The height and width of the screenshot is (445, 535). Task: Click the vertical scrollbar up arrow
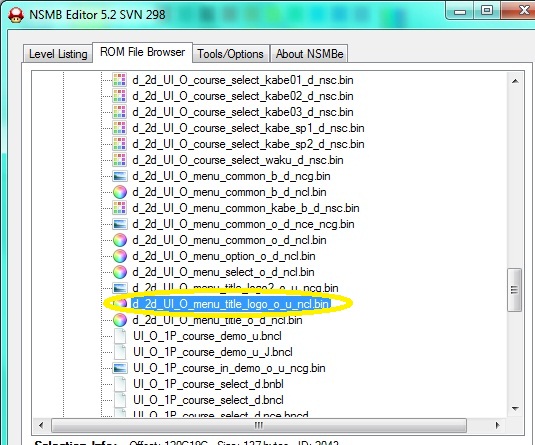pos(515,81)
